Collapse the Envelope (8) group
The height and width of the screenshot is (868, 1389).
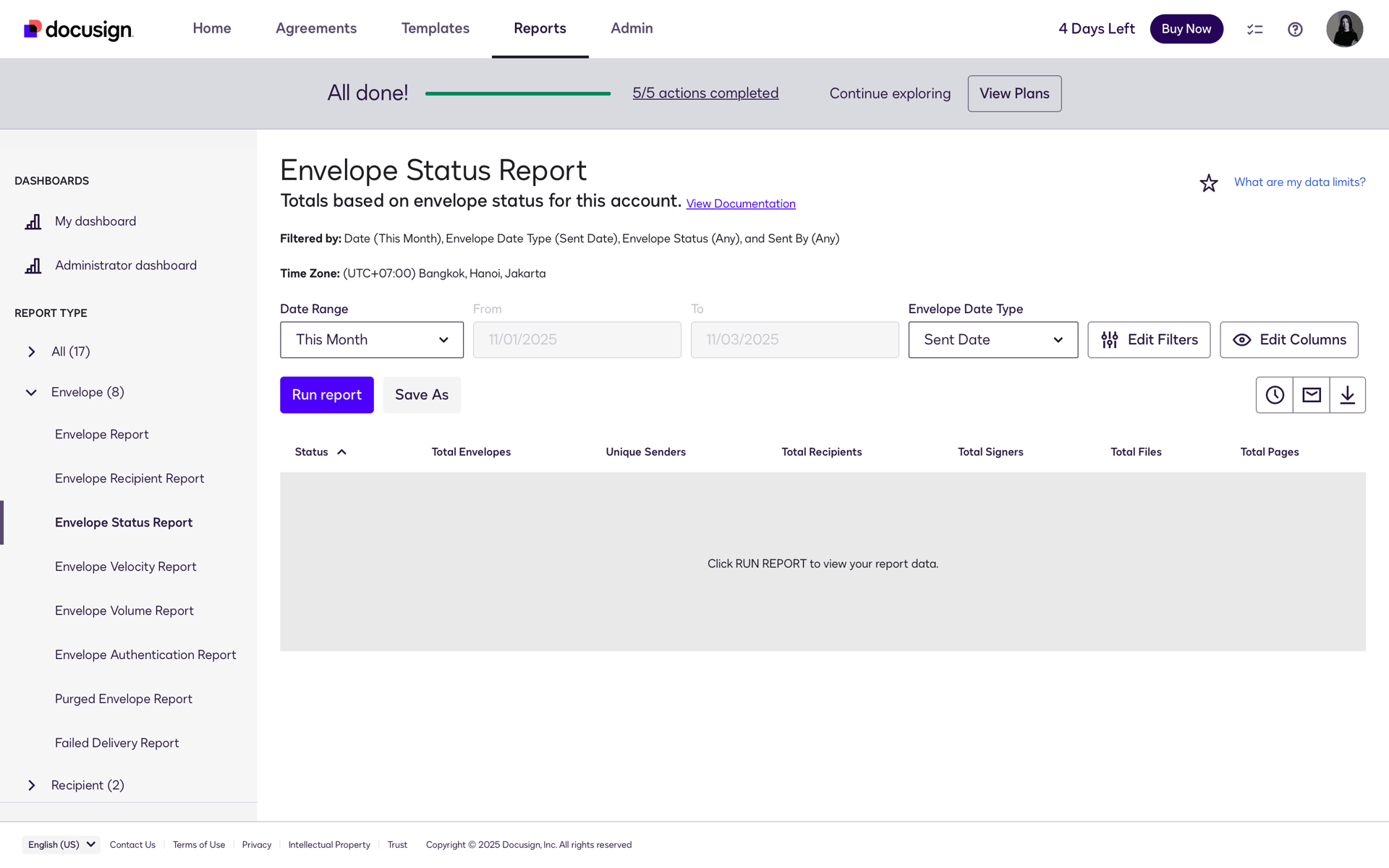coord(31,392)
